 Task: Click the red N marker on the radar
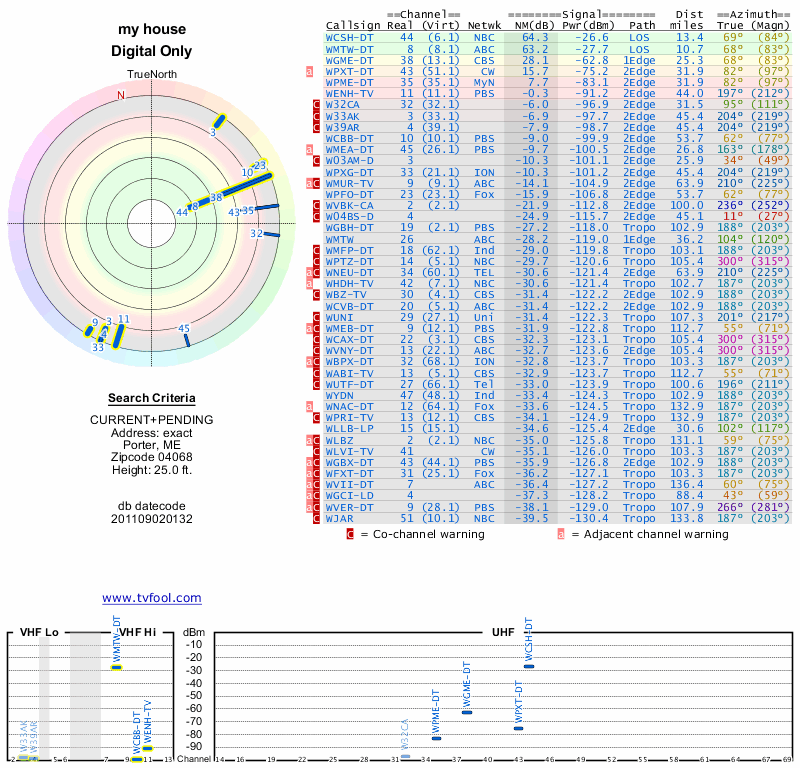tap(121, 95)
